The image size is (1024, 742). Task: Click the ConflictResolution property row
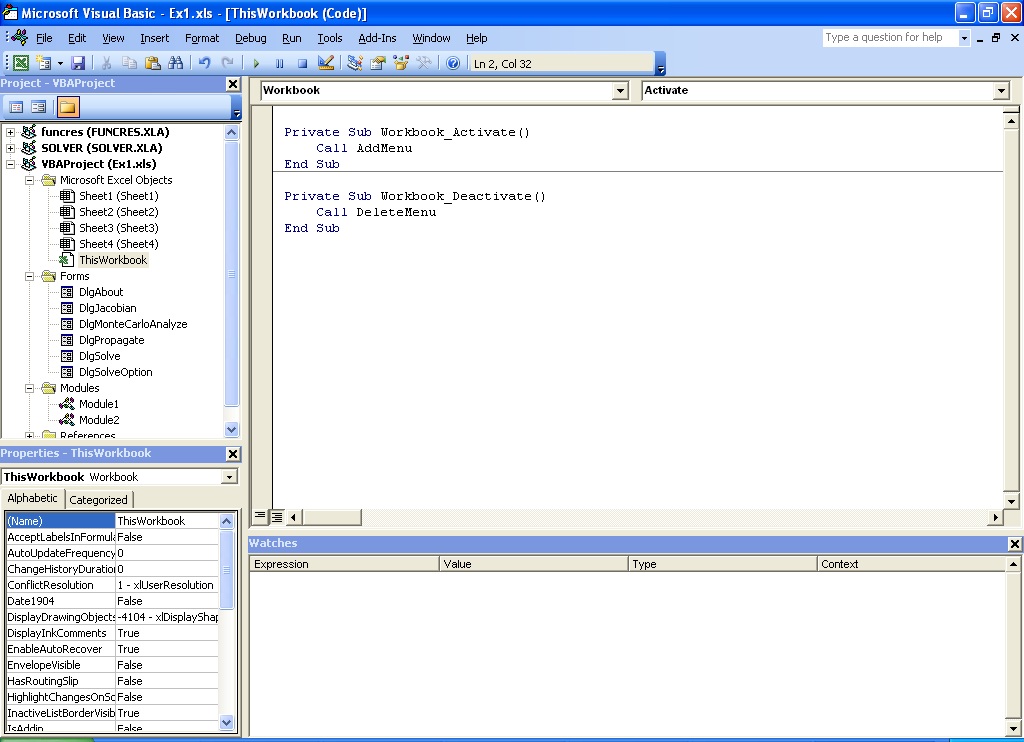[112, 585]
